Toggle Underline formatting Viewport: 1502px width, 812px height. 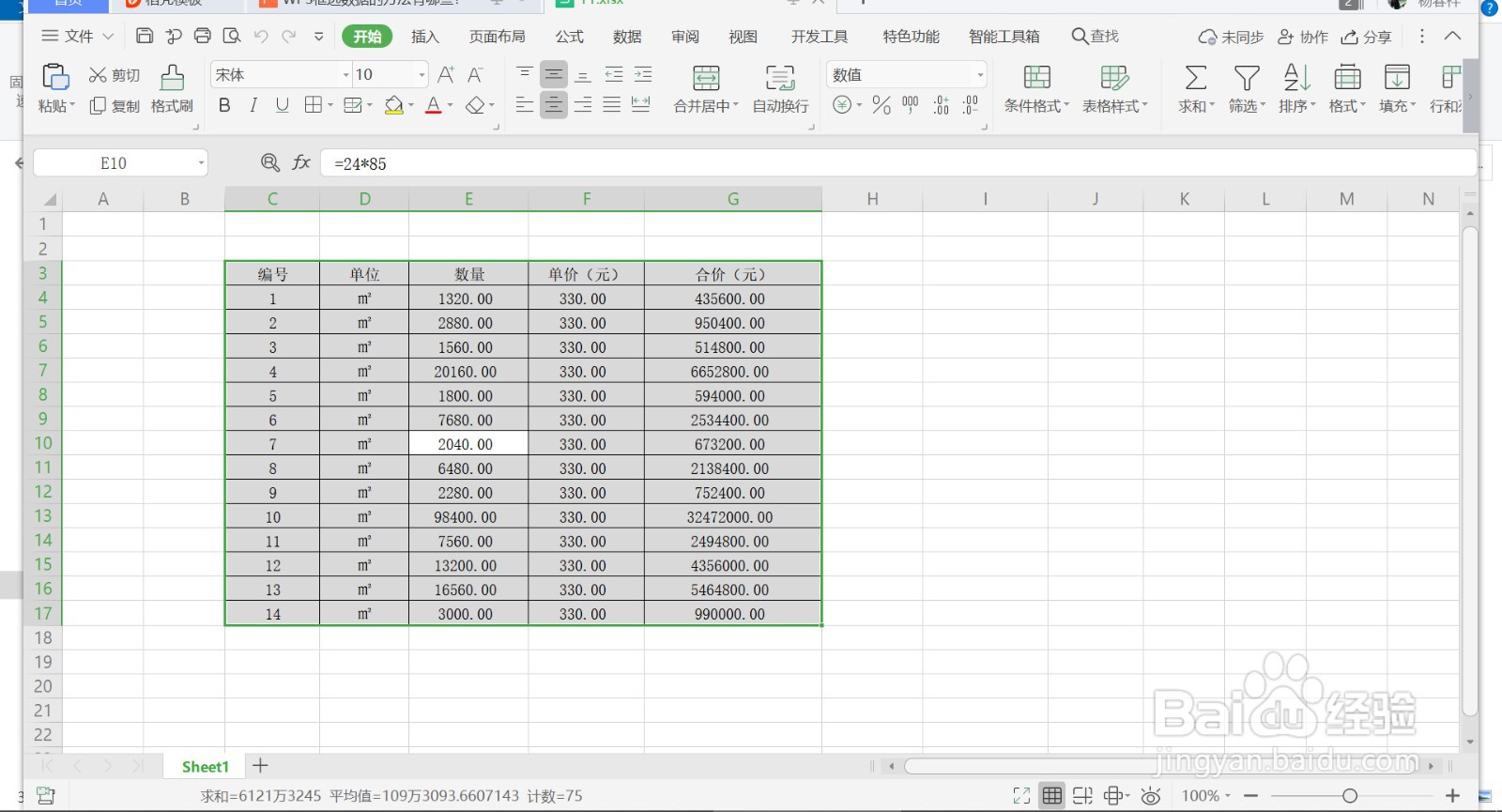pyautogui.click(x=283, y=105)
